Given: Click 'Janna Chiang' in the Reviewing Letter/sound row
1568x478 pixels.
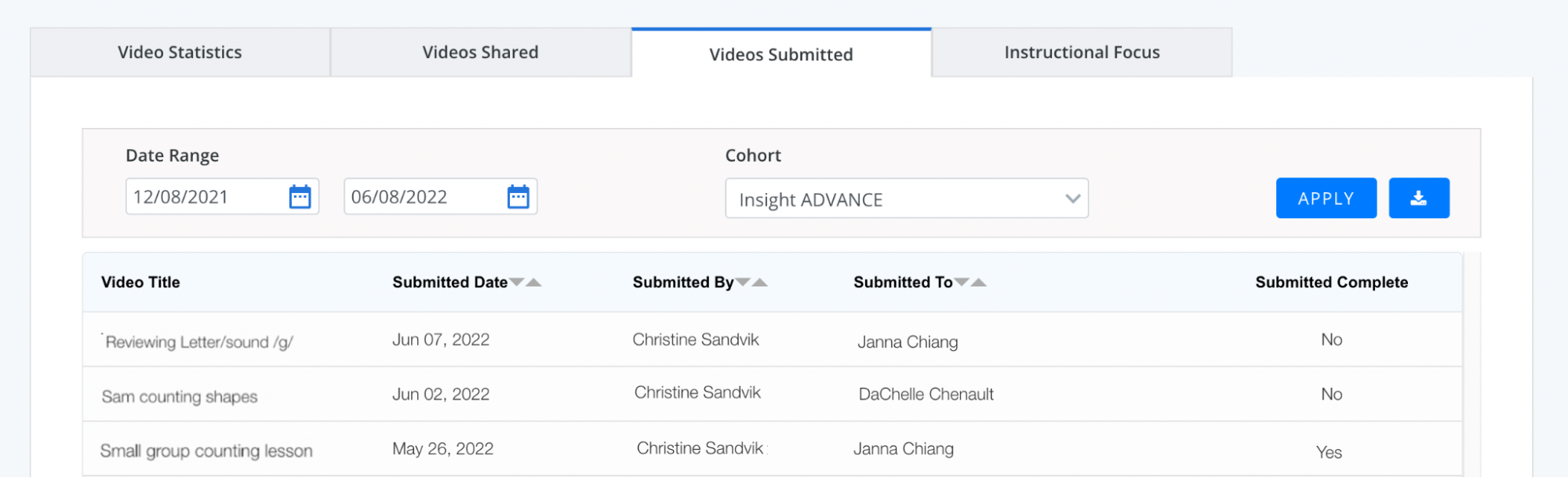Looking at the screenshot, I should point(908,342).
